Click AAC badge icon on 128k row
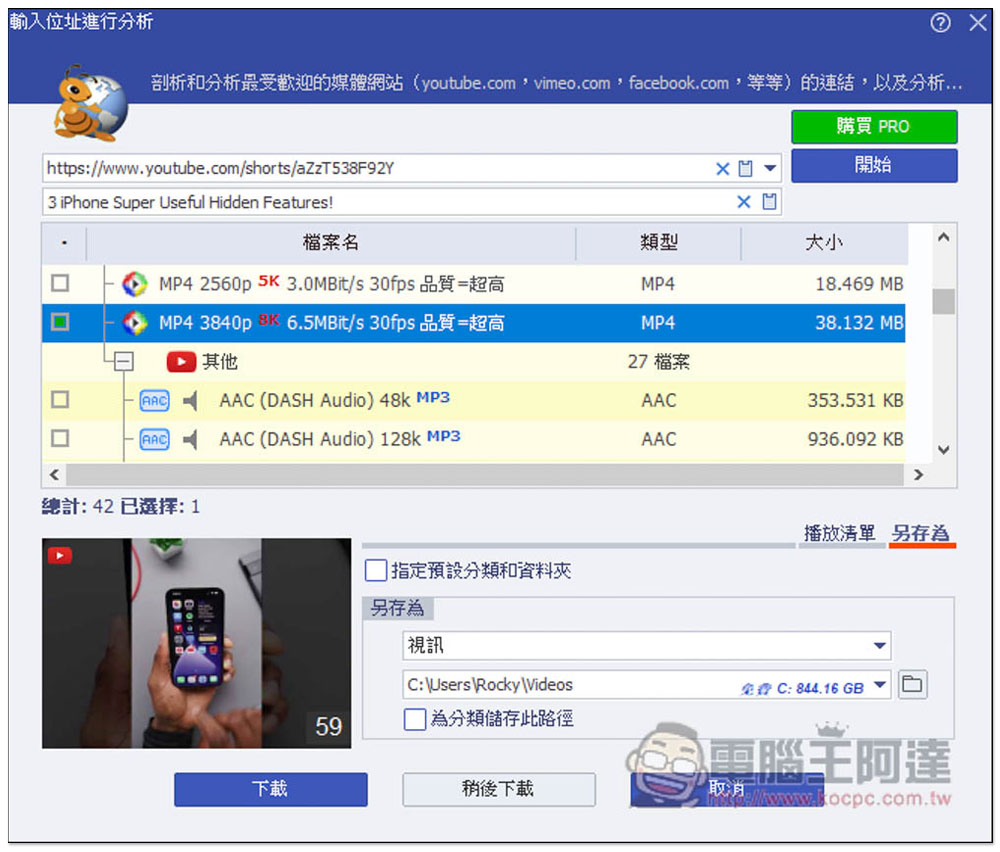 (154, 439)
